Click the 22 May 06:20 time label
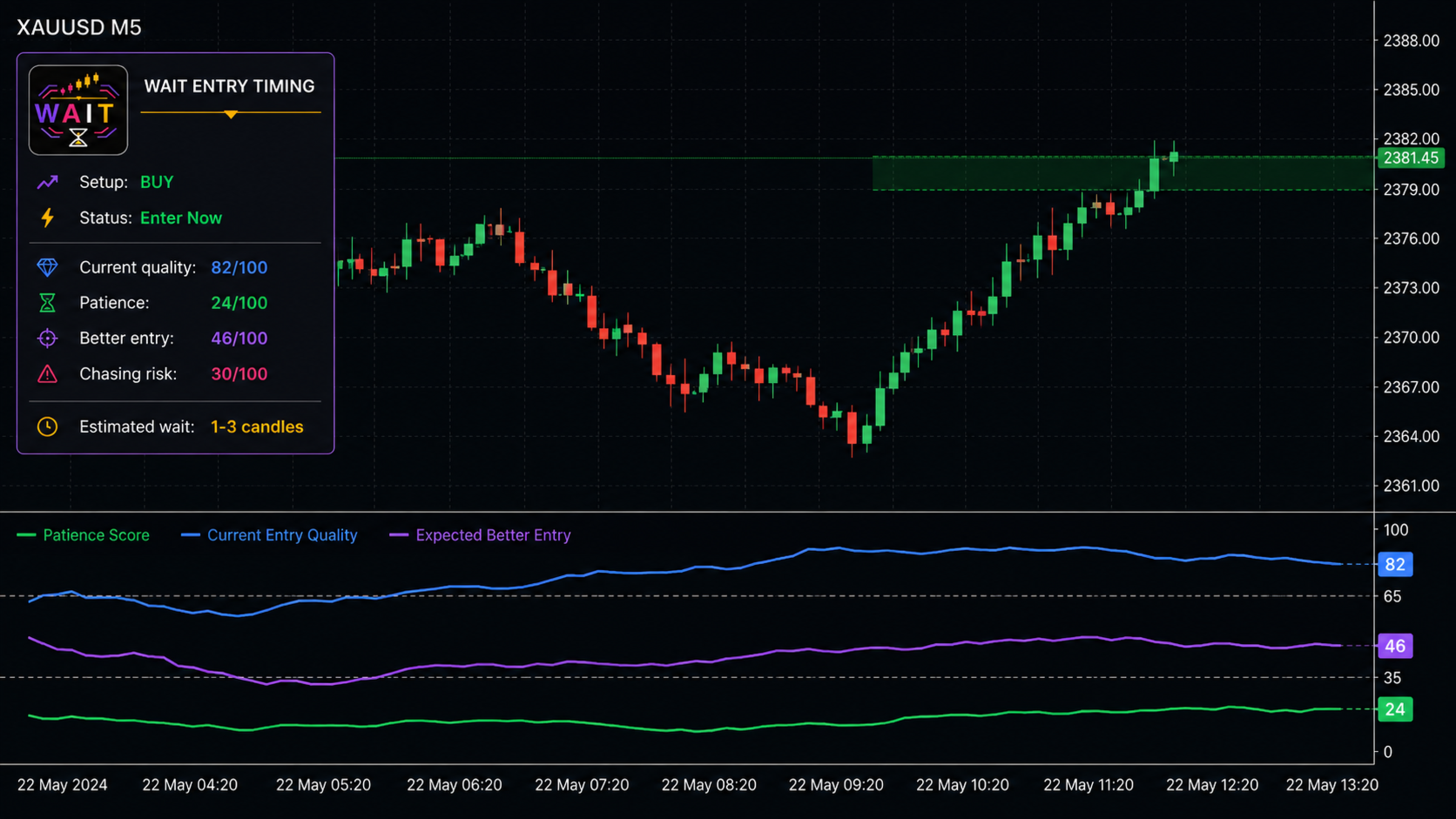The height and width of the screenshot is (819, 1456). point(455,785)
